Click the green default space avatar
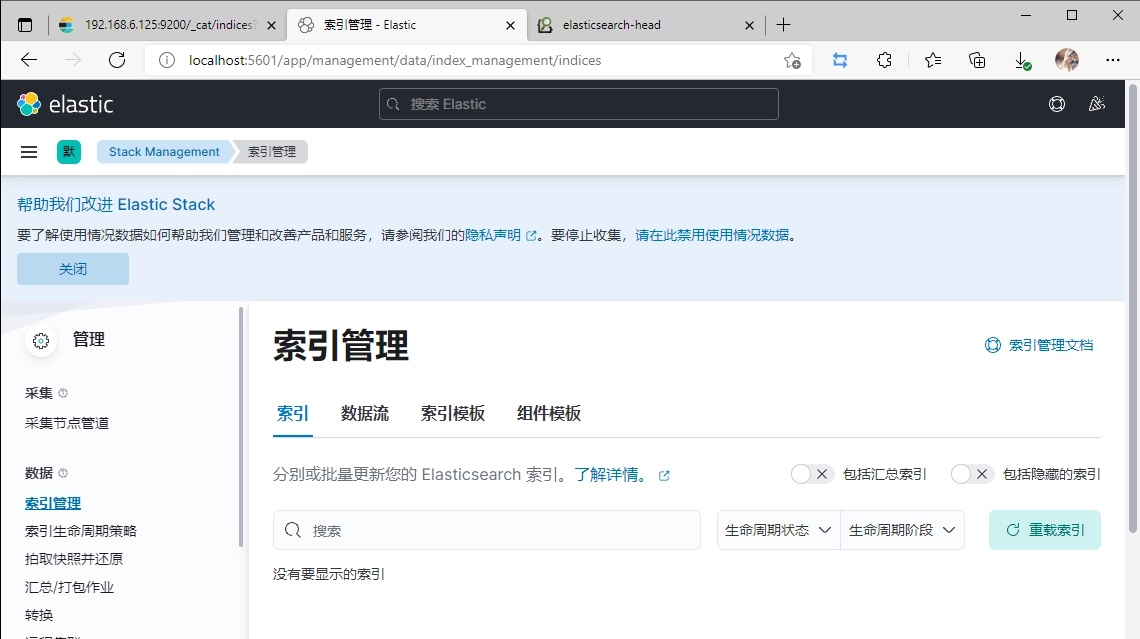Viewport: 1140px width, 639px height. tap(69, 152)
